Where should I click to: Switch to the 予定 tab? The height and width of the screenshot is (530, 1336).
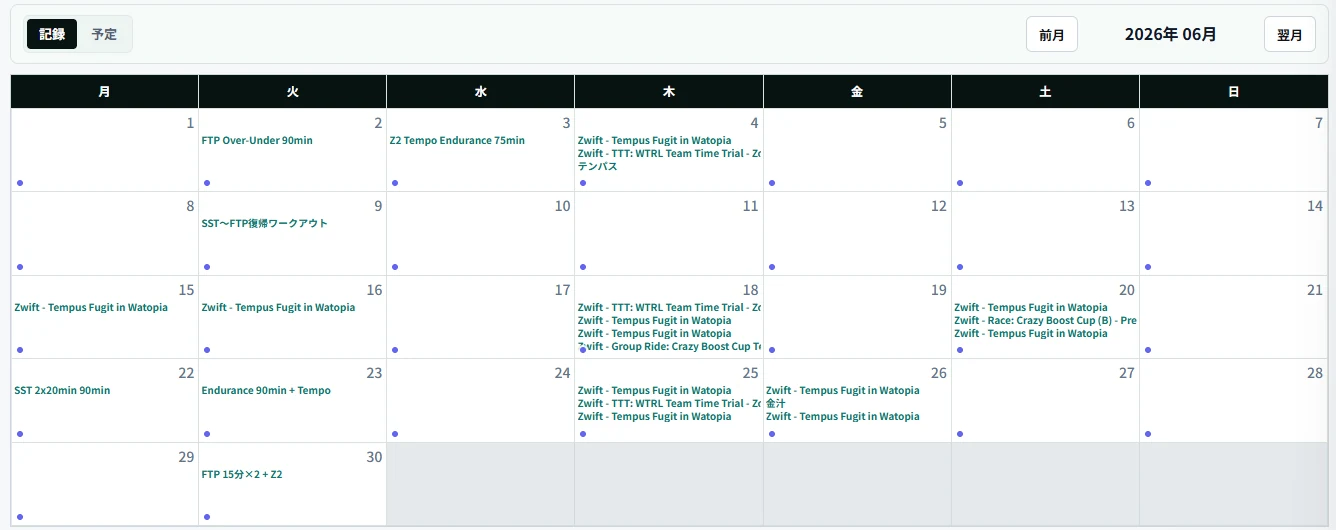click(x=104, y=34)
